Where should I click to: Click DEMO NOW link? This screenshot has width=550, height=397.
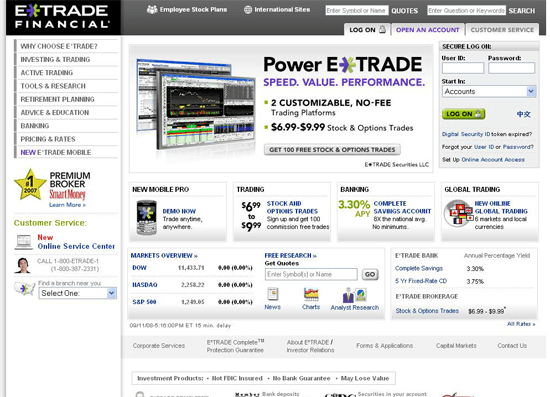[179, 211]
